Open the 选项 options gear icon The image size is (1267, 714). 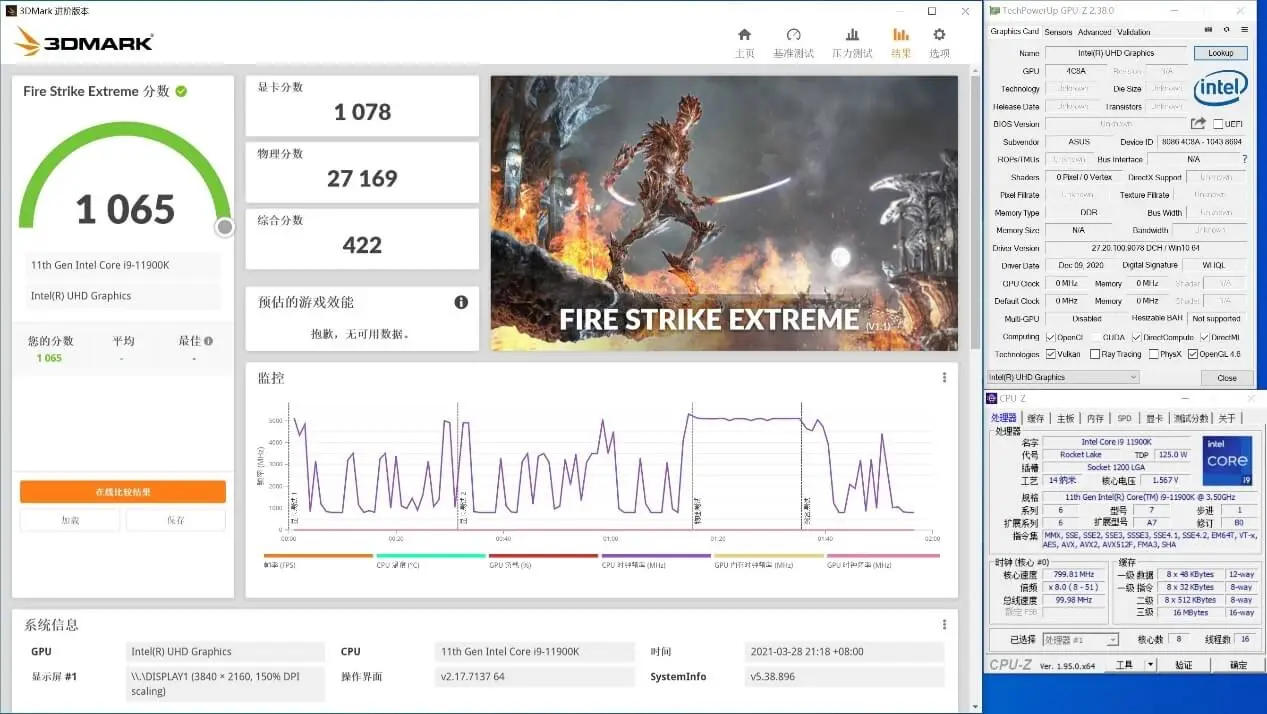click(x=939, y=35)
